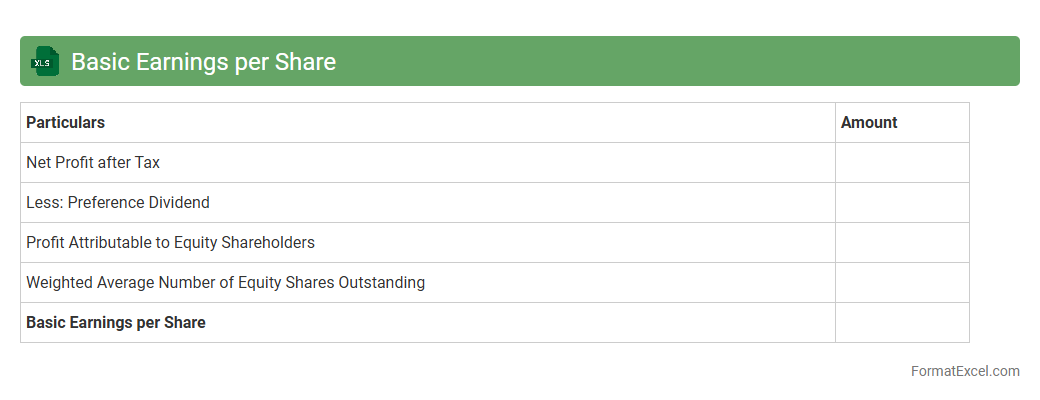Click the word 'Outstanding' in the table
The height and width of the screenshot is (400, 1040).
pyautogui.click(x=382, y=283)
